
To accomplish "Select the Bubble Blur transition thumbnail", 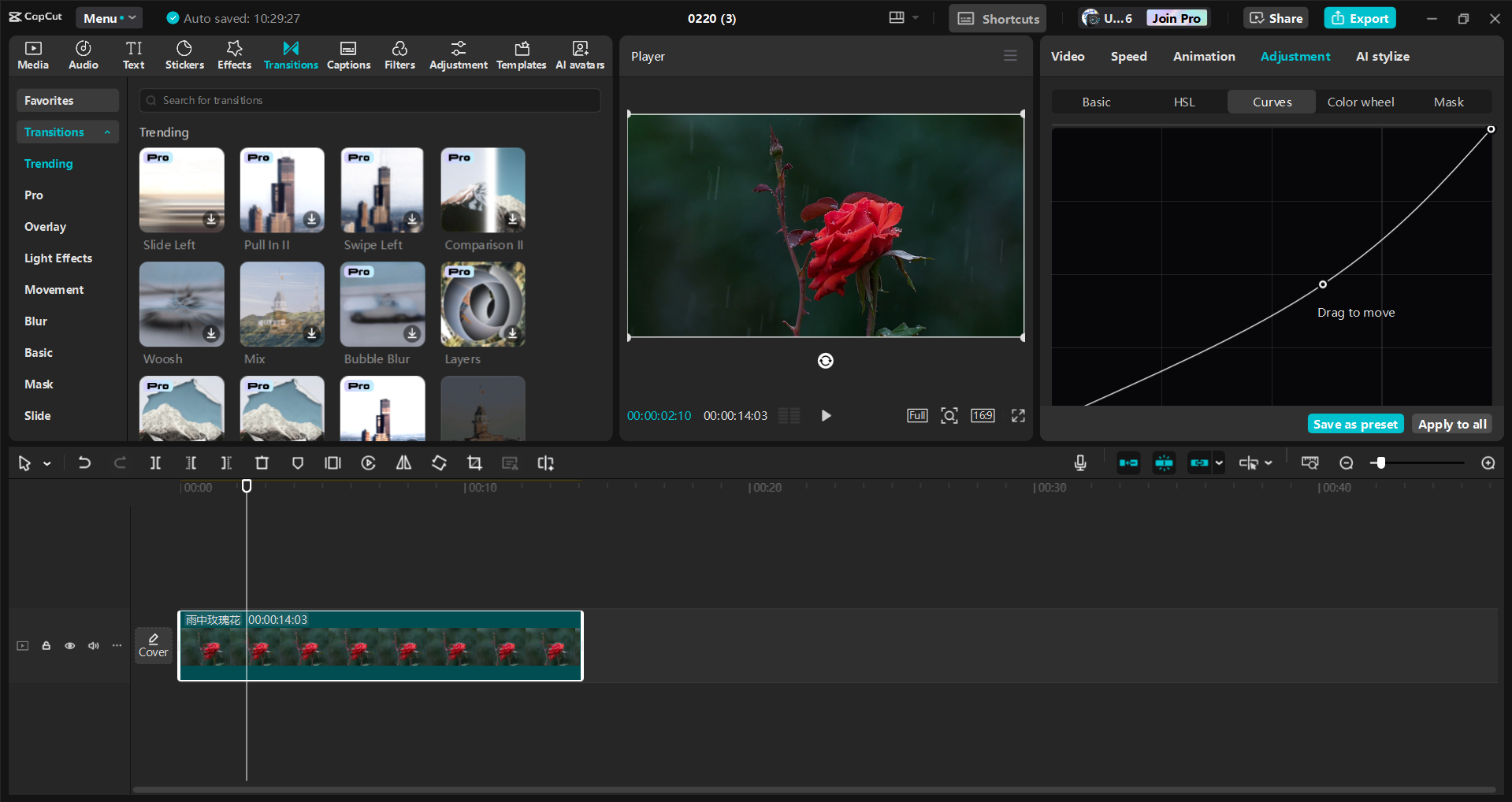I will tap(381, 304).
